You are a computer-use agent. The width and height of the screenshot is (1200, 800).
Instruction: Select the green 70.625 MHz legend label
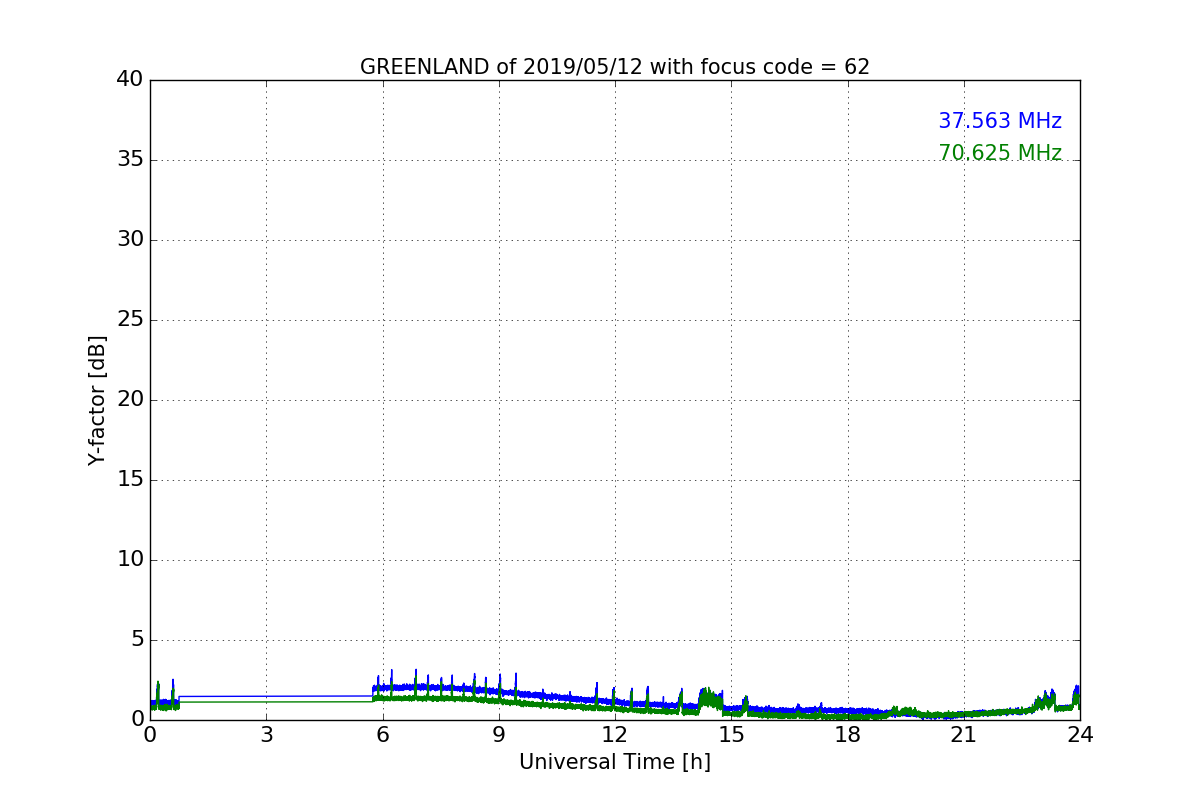coord(1000,153)
